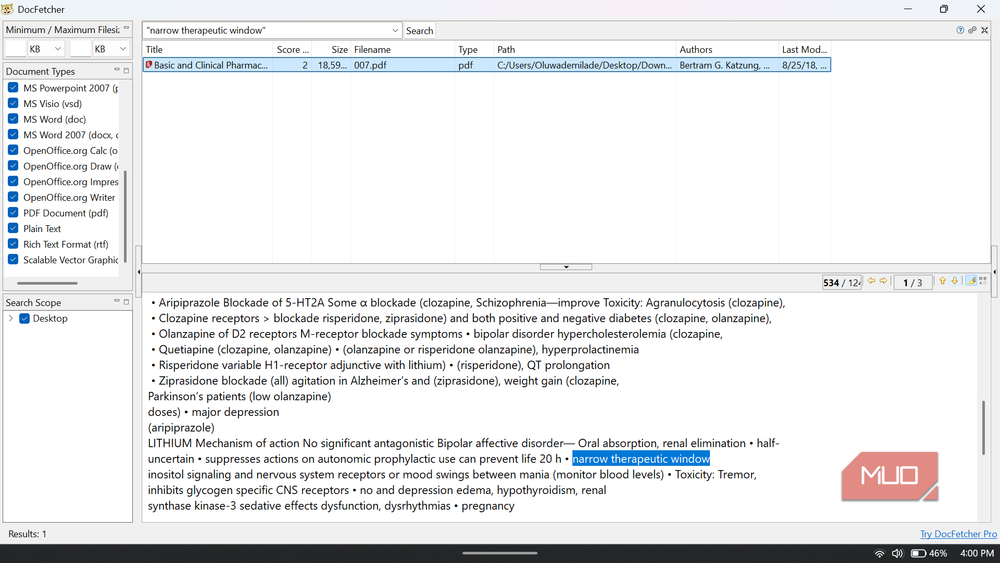Uncheck OpenOffice.org Calc document type
The height and width of the screenshot is (563, 1000).
[x=13, y=150]
